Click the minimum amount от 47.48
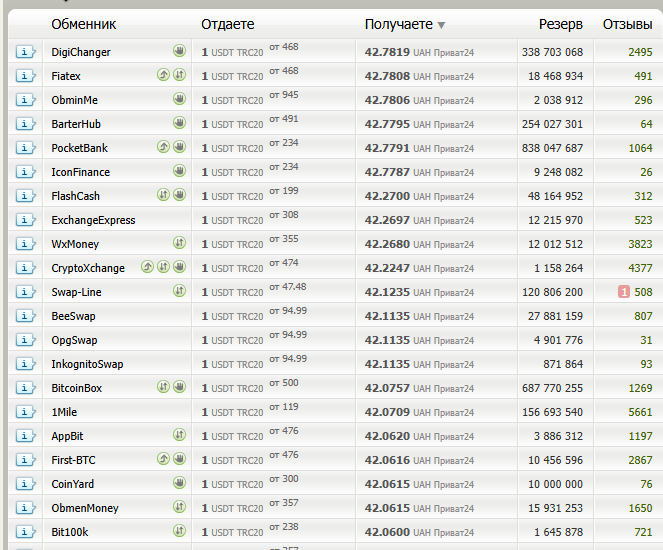The image size is (663, 550). pos(288,287)
